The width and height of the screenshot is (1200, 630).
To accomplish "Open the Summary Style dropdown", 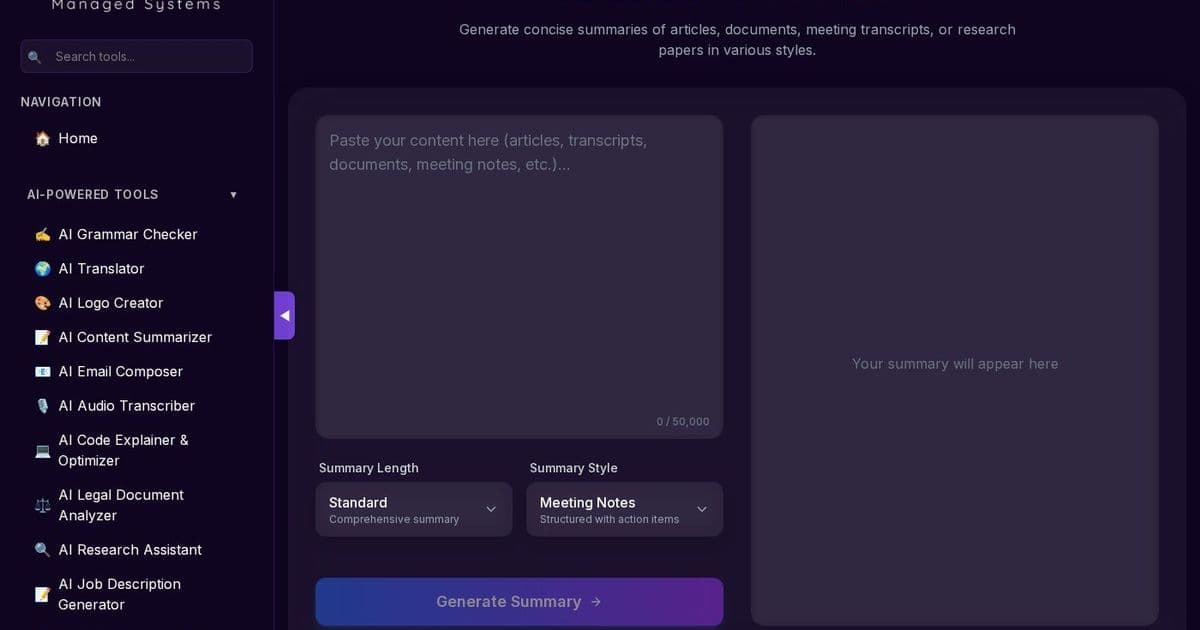I will coord(624,509).
